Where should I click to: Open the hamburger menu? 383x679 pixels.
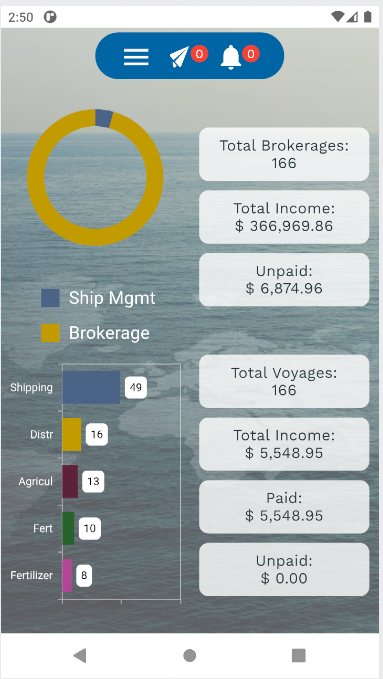136,57
